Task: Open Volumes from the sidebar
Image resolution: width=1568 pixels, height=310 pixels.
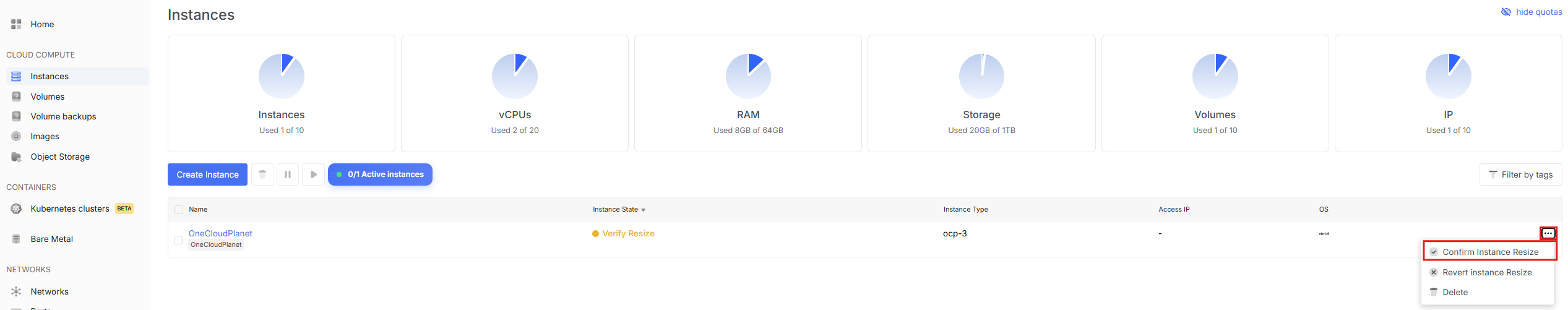Action: [48, 97]
